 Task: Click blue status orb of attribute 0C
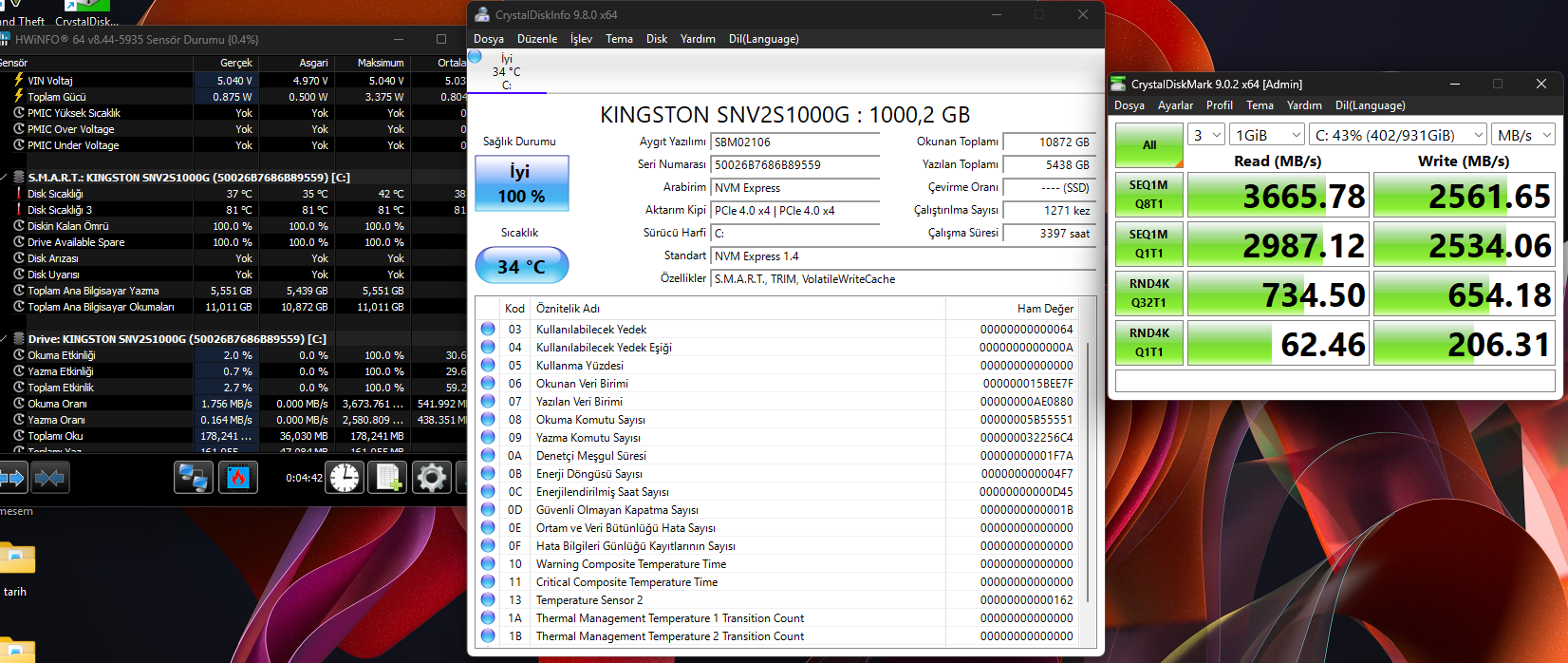pos(488,491)
